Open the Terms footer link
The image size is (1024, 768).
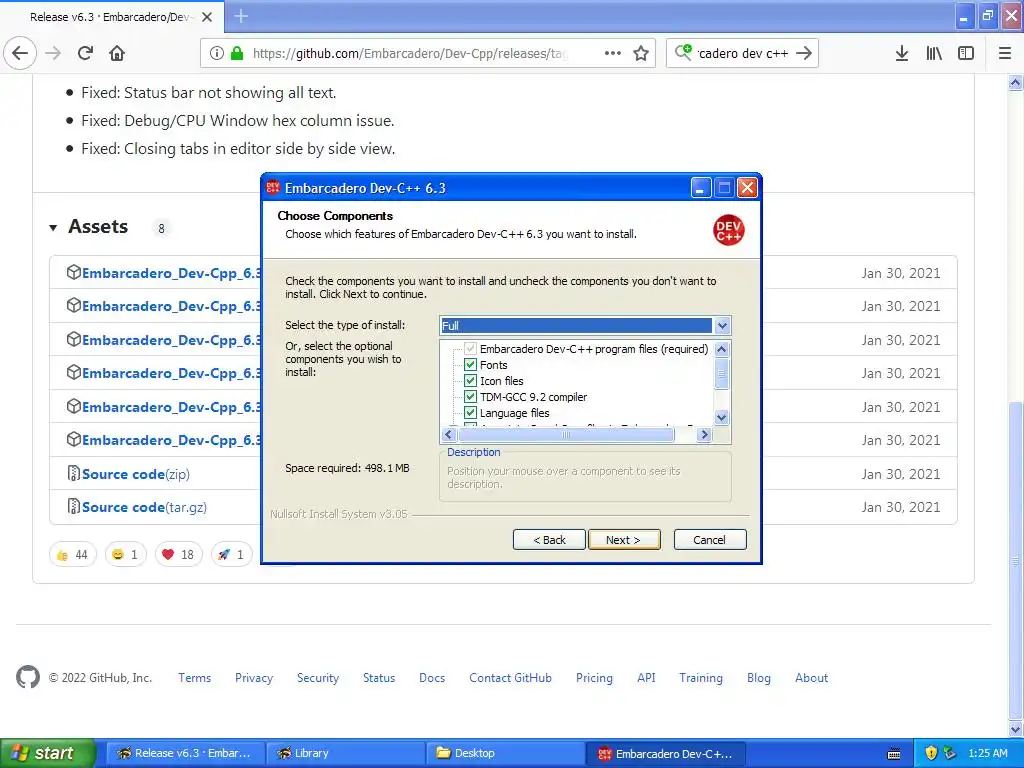195,678
